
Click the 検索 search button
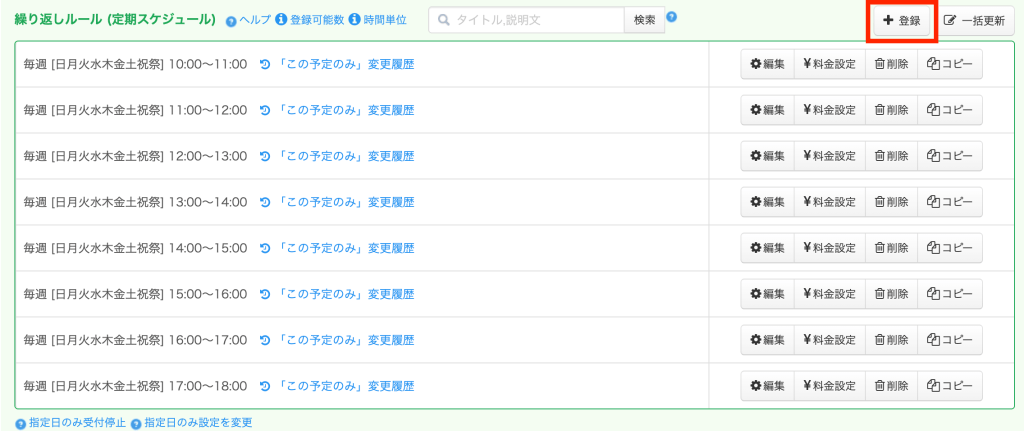point(644,20)
